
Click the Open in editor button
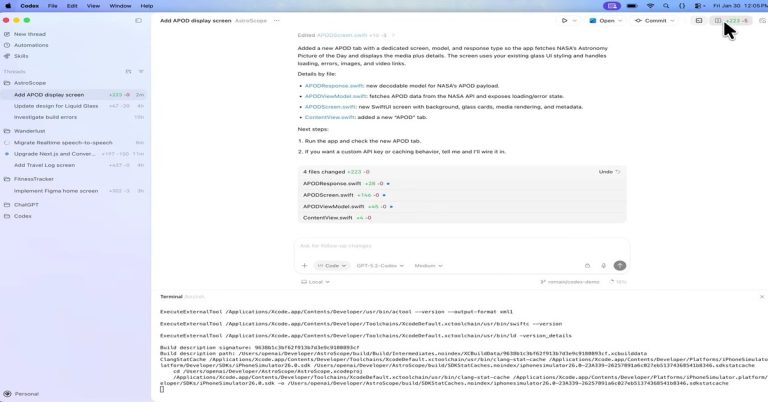coord(602,21)
